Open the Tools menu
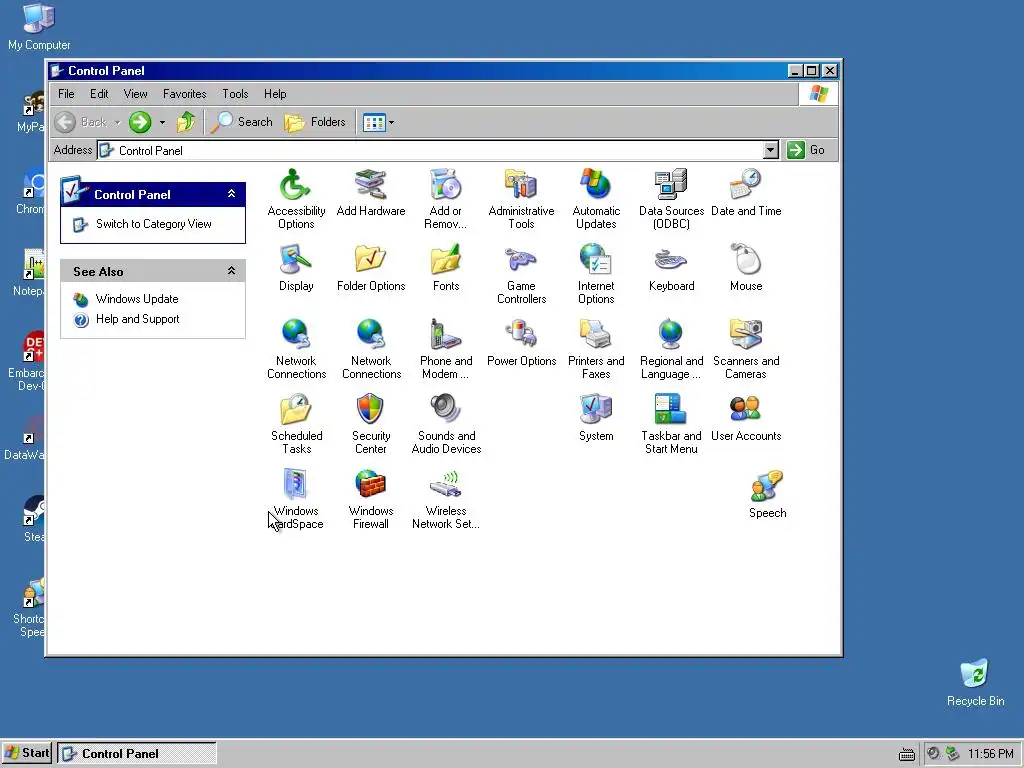This screenshot has height=768, width=1024. click(x=235, y=94)
